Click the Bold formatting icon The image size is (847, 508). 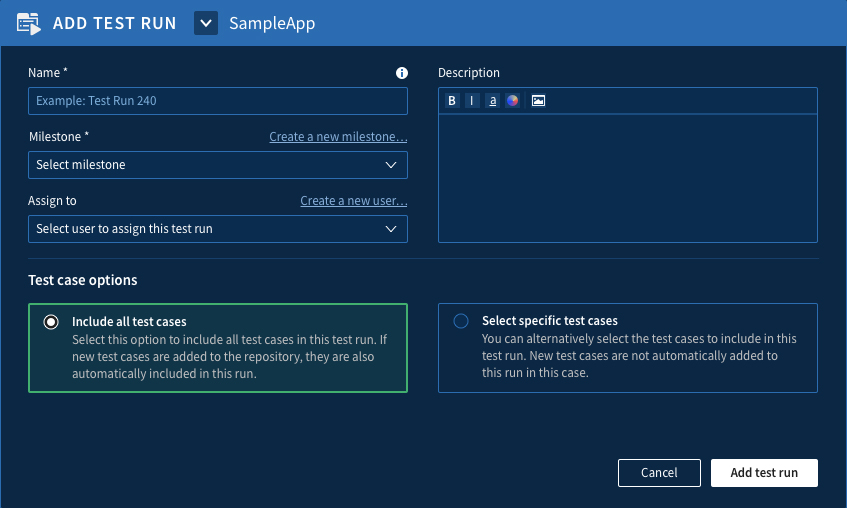(452, 101)
